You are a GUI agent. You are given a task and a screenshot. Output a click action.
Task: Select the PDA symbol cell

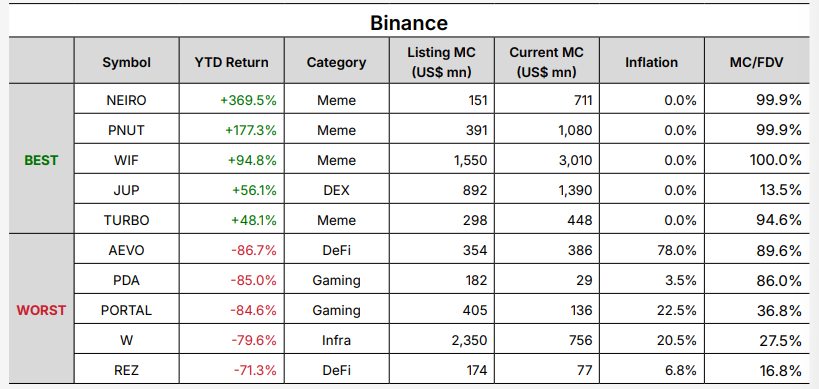pos(127,280)
